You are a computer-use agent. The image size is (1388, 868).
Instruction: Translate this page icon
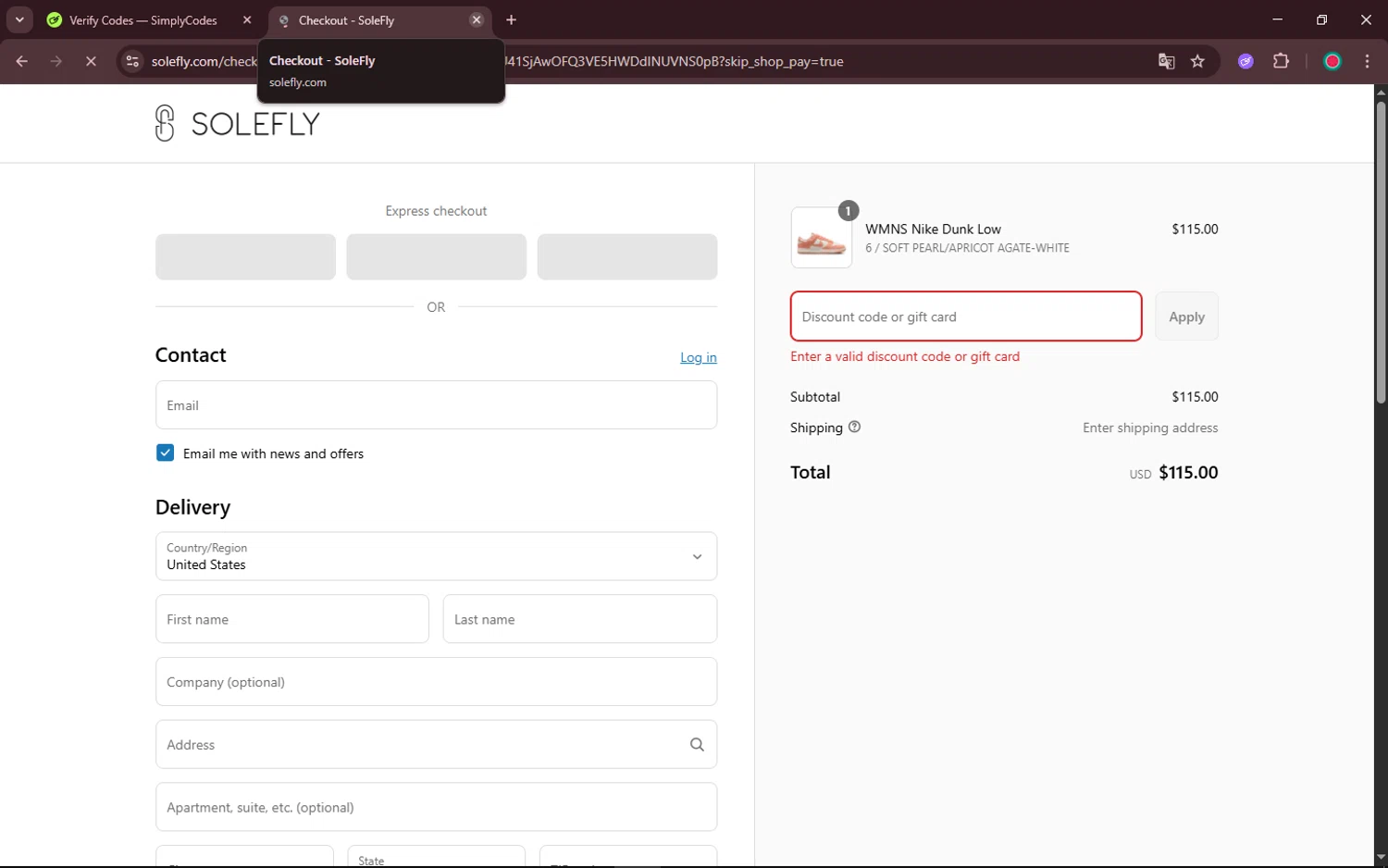pos(1166,61)
